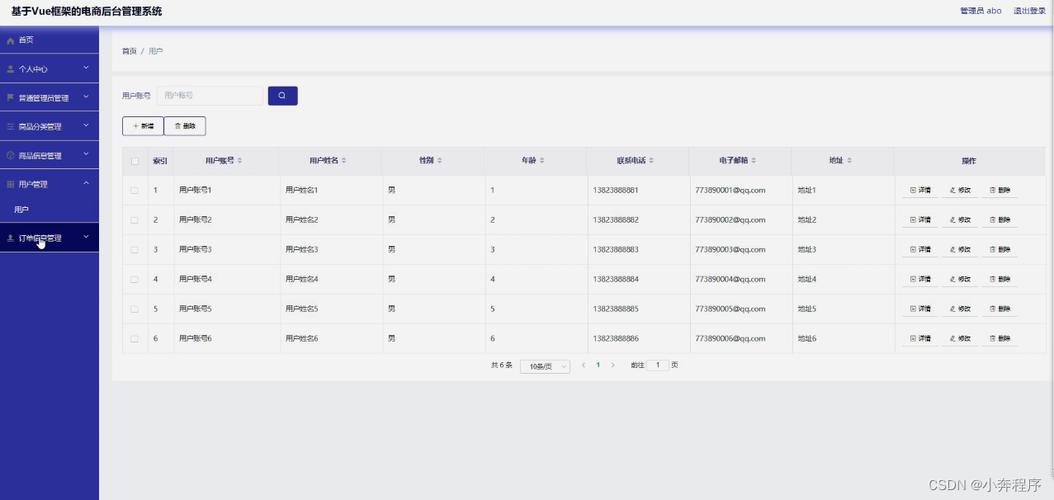Check the box for row 2
Screen dimensions: 1054x500
134,220
